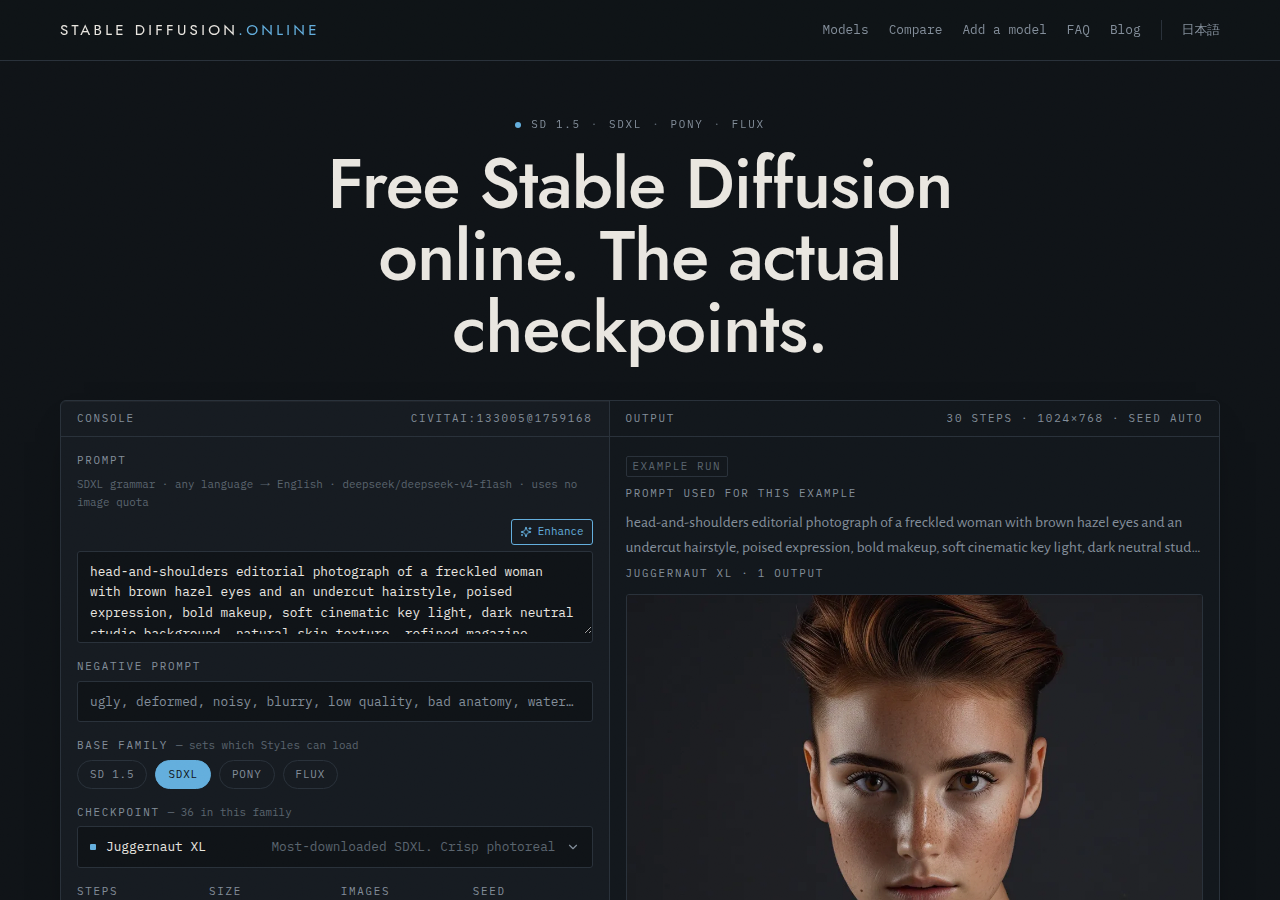Select the PONY base family
The image size is (1280, 900).
click(247, 774)
